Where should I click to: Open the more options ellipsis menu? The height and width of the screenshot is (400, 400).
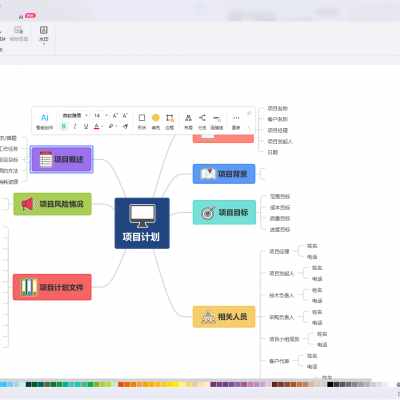click(x=236, y=121)
